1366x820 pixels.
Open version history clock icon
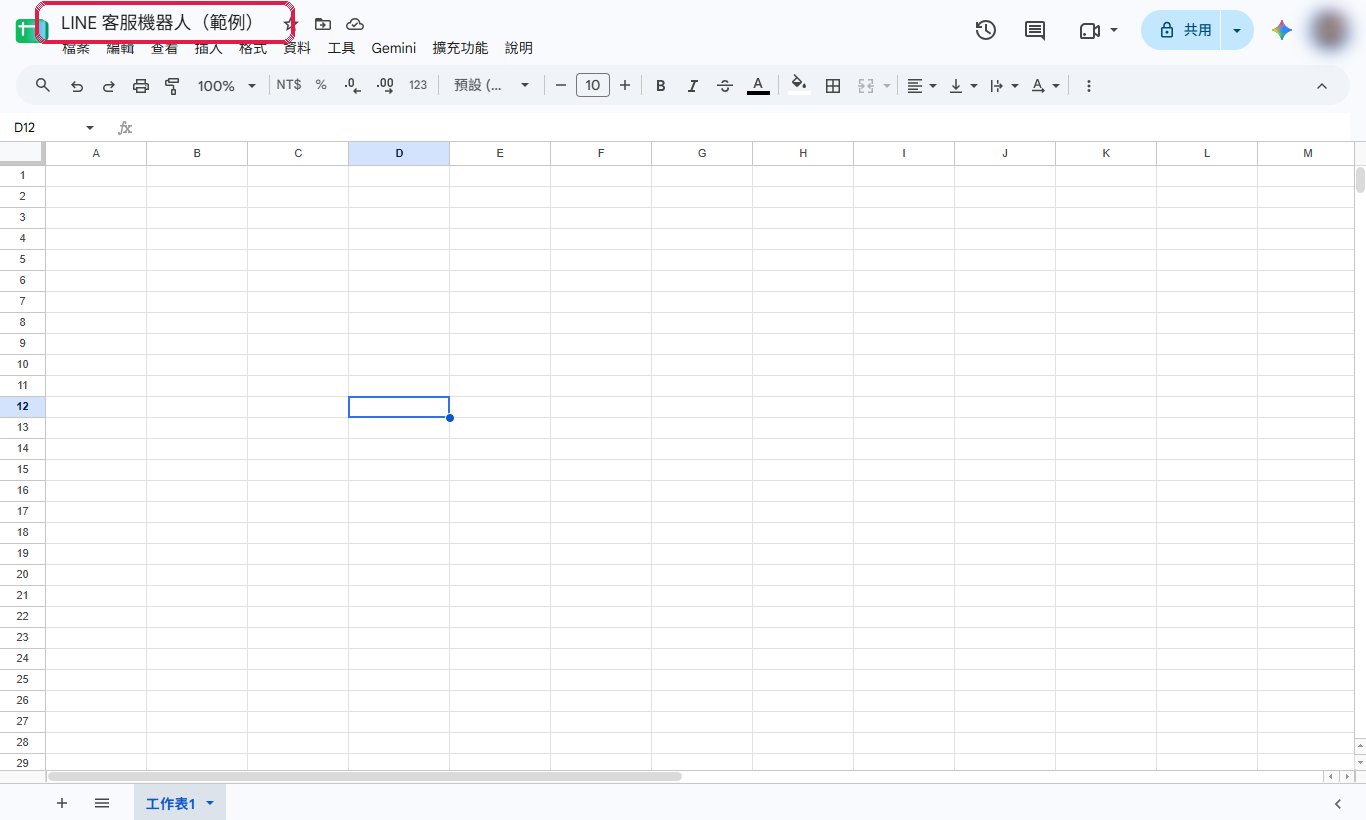[x=985, y=30]
